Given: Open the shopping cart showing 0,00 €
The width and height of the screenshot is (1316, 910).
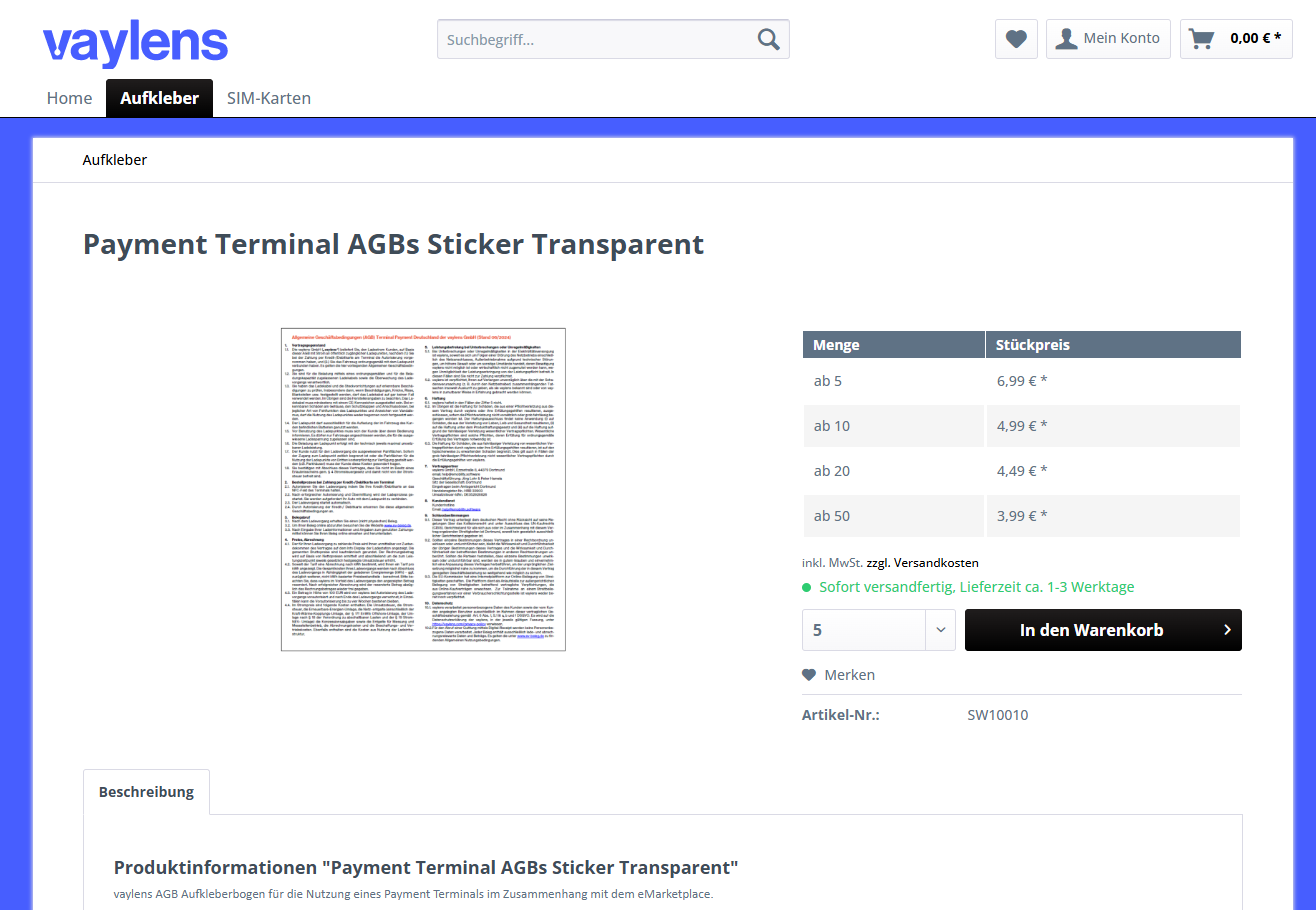Looking at the screenshot, I should click(1236, 38).
